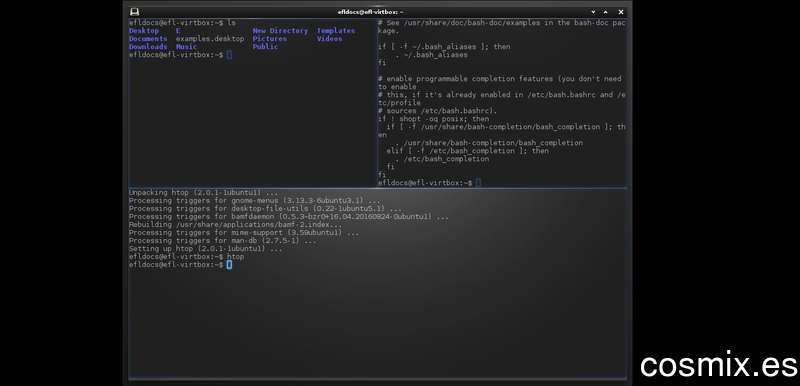The image size is (800, 386).
Task: Click the '. ~/.bash_aliases' line in right pane
Action: click(431, 55)
